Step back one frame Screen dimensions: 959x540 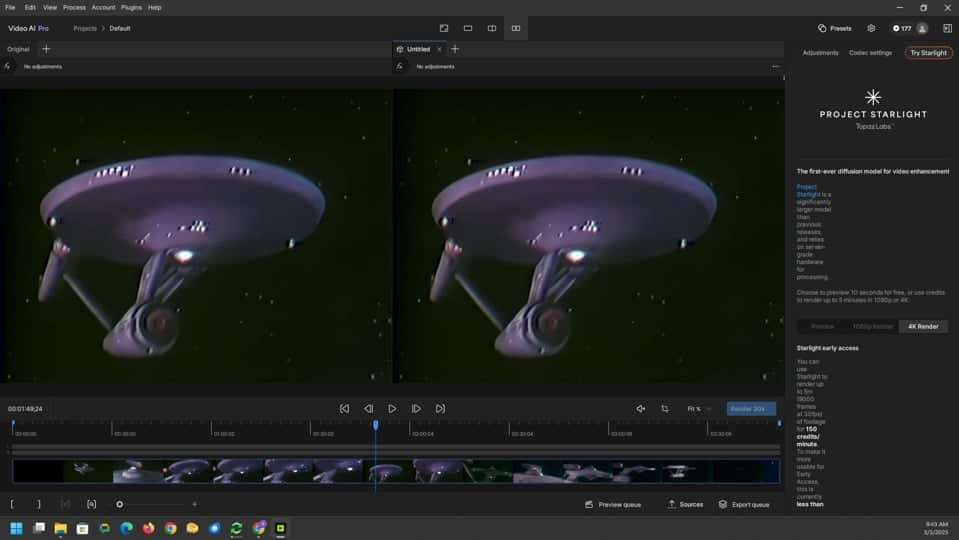click(x=368, y=409)
